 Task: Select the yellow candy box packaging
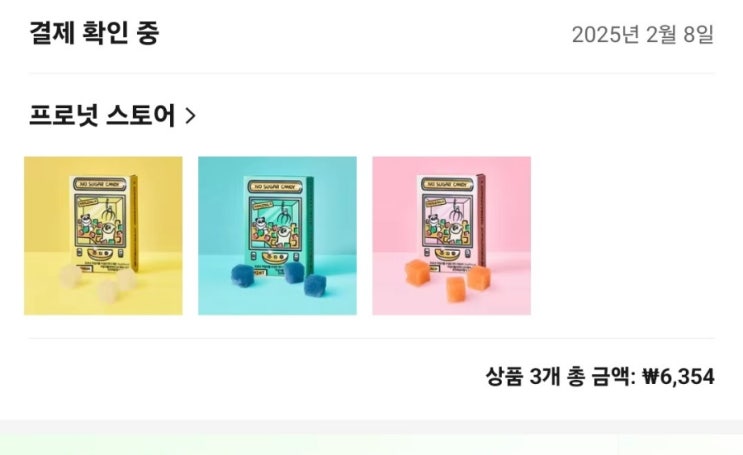104,224
